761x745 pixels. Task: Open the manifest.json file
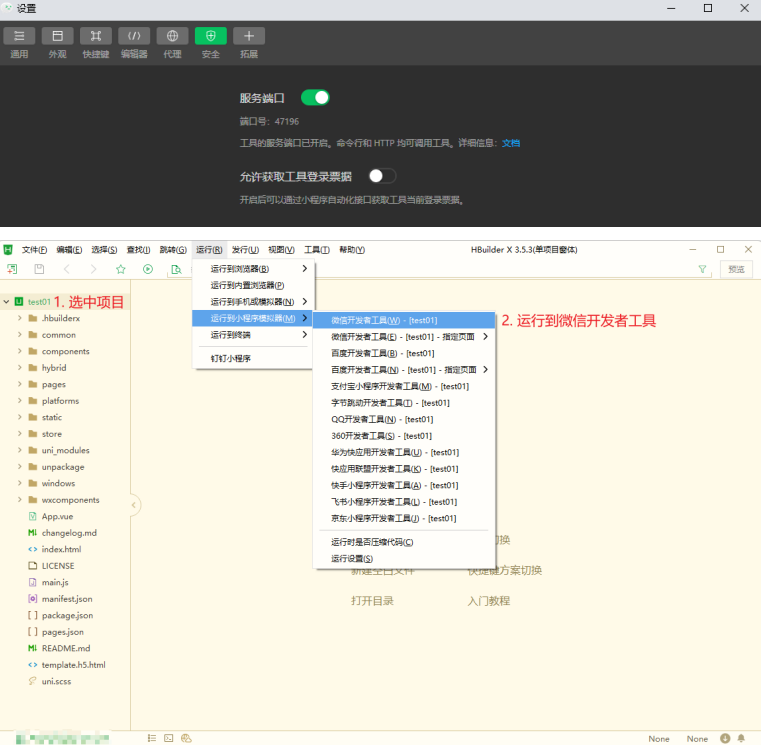click(x=67, y=599)
